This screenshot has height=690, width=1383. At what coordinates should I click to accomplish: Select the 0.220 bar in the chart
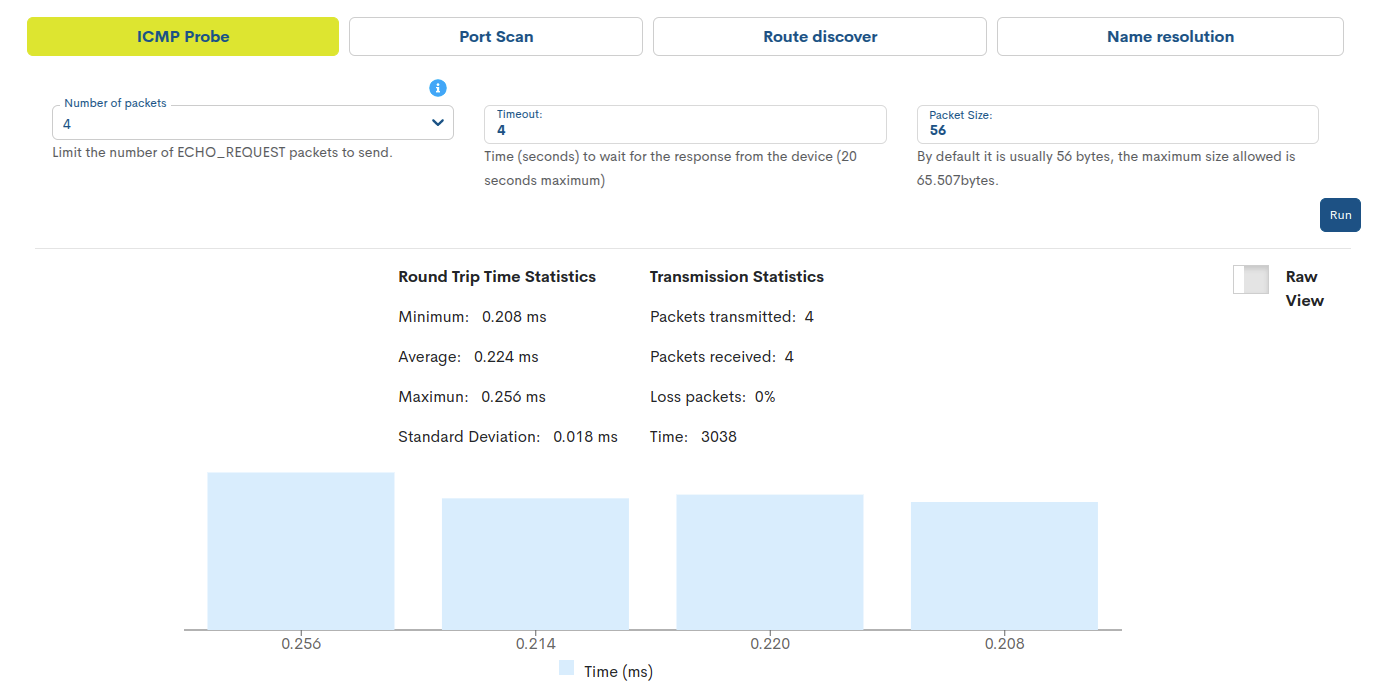[770, 562]
